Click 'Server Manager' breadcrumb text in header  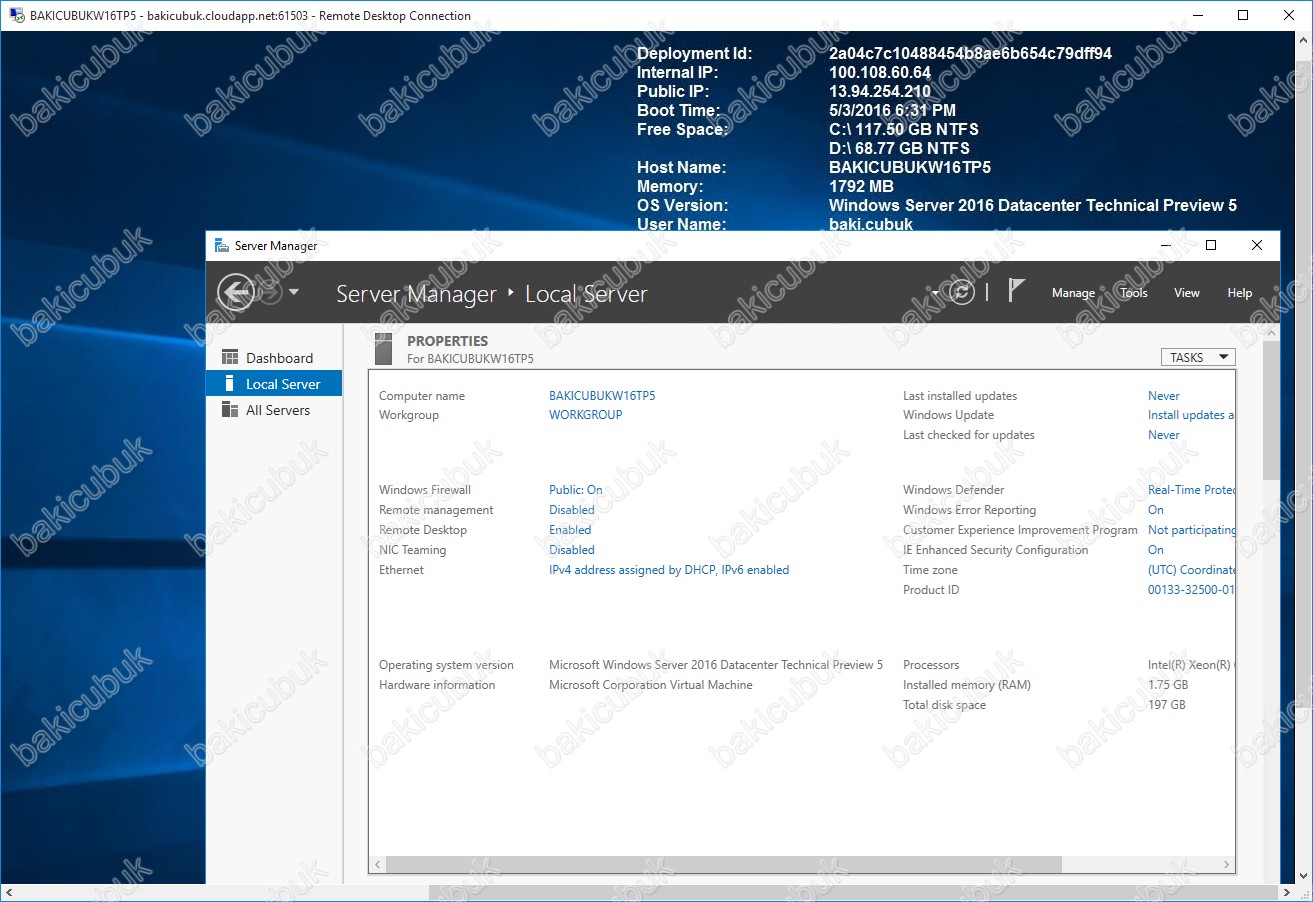coord(416,294)
